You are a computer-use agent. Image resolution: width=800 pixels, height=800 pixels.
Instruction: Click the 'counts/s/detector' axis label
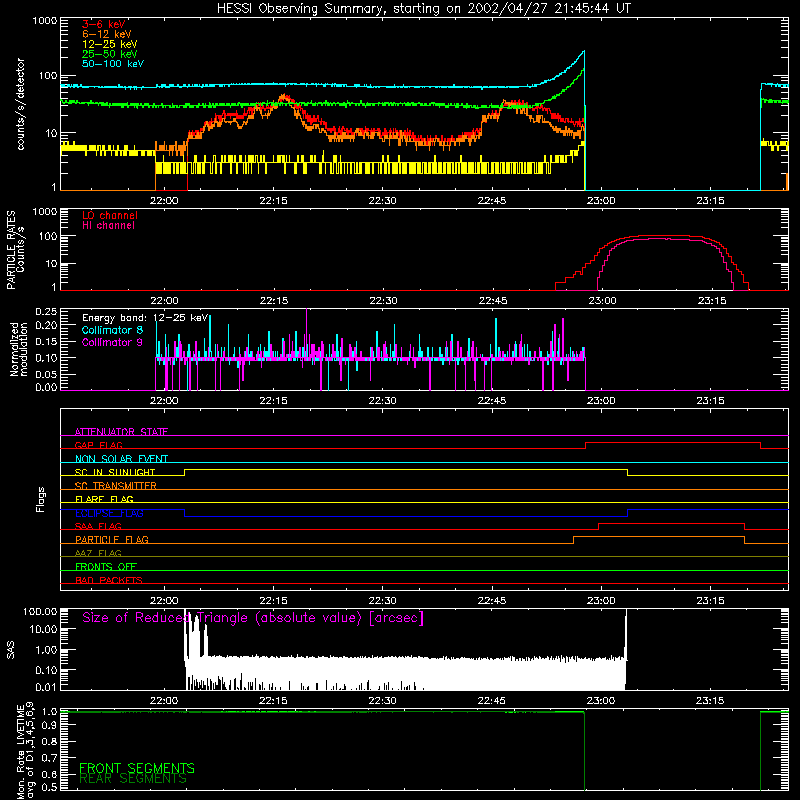coord(20,104)
